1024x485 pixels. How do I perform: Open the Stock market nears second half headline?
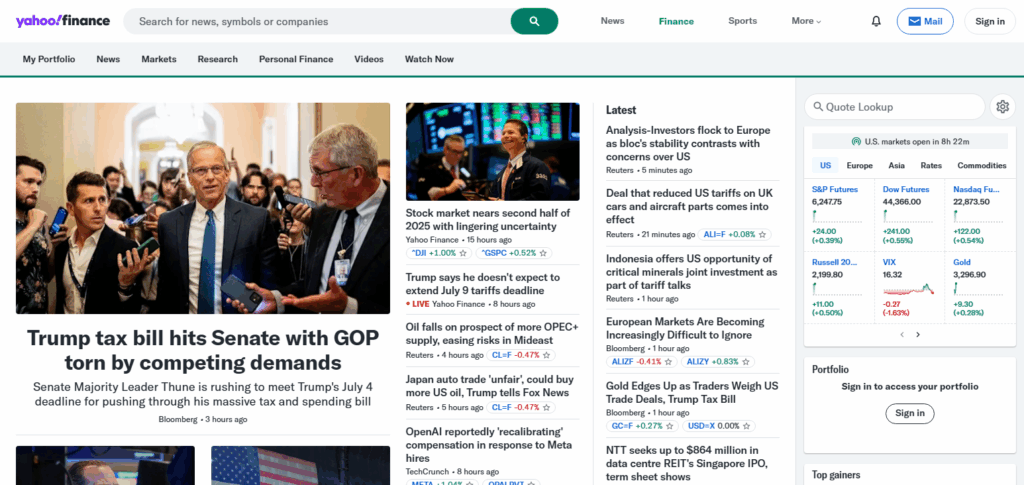tap(488, 220)
